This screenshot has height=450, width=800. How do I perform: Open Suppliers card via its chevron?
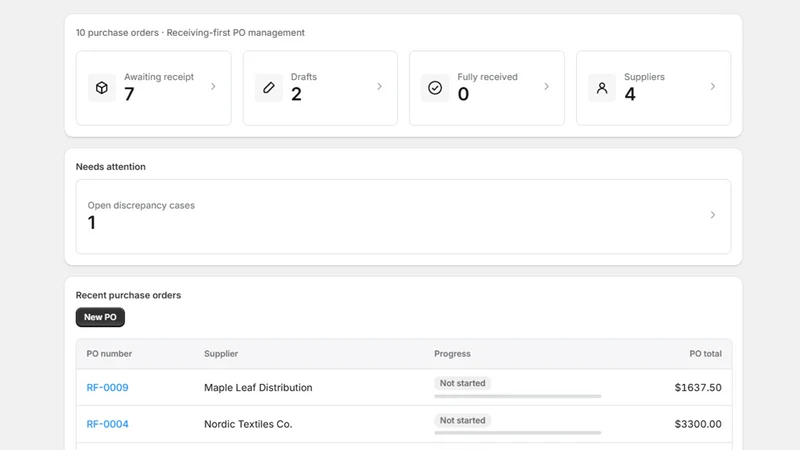713,87
